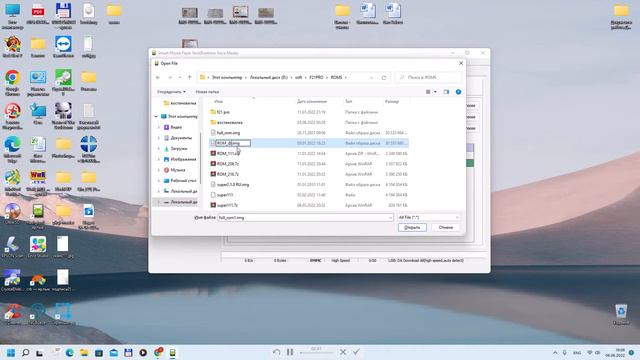The width and height of the screenshot is (640, 360).
Task: Select Загрузки in the navigation pane
Action: click(x=179, y=149)
